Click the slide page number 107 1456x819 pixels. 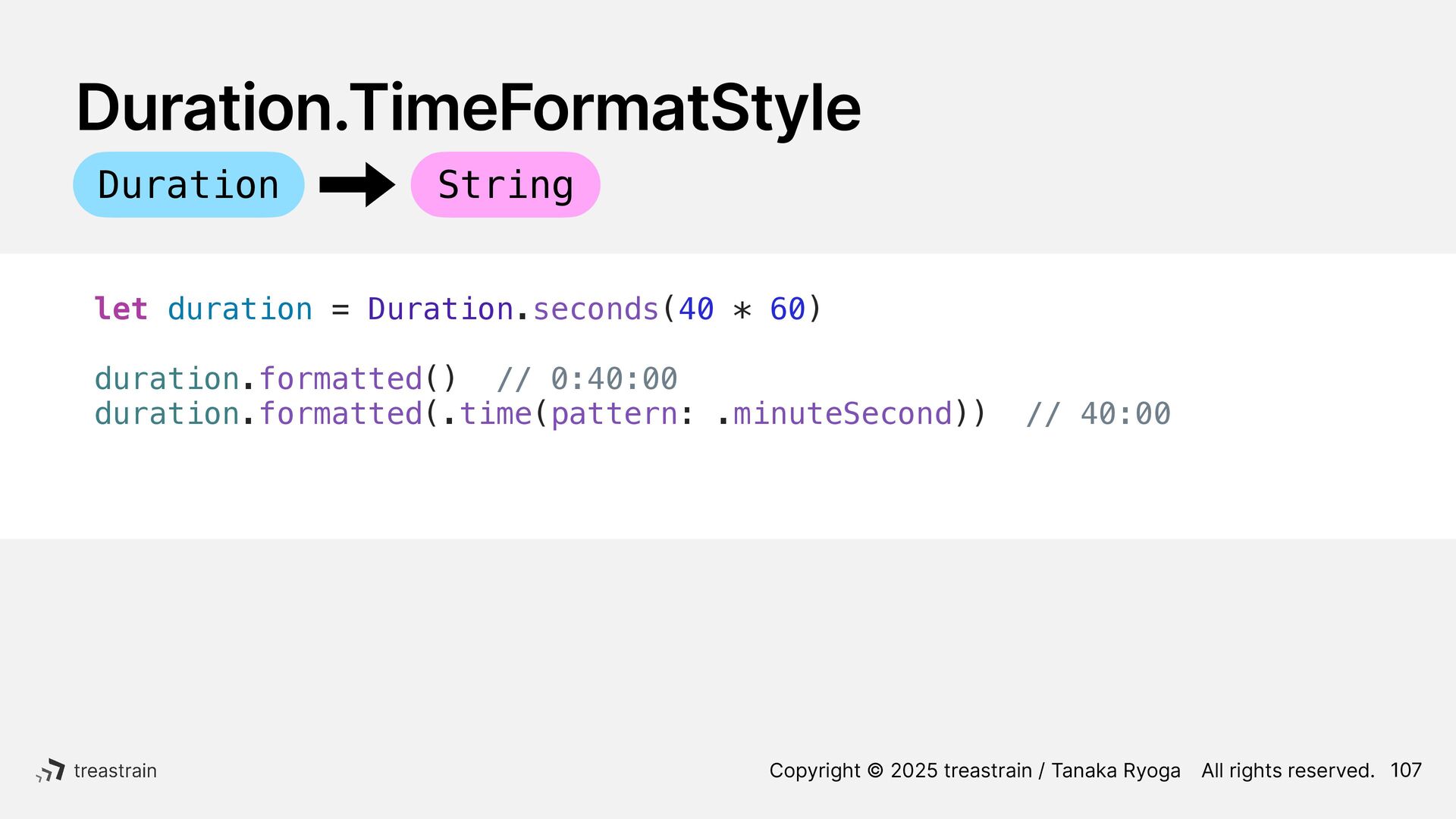pyautogui.click(x=1406, y=770)
